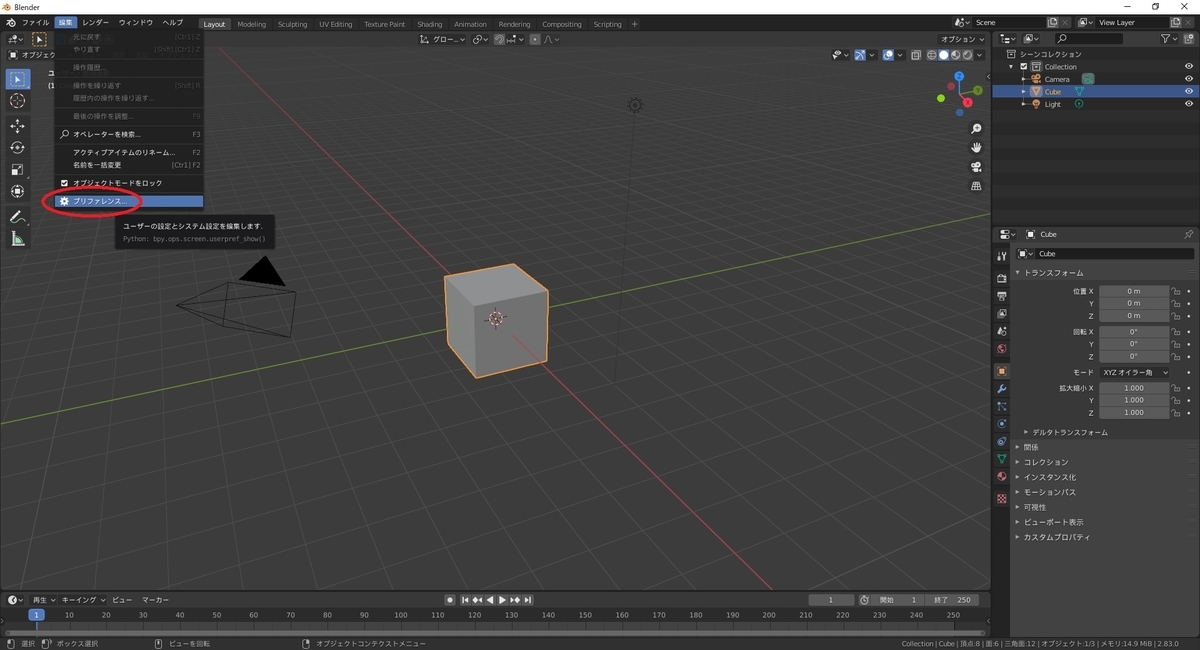
Task: Open the Marker menu in timeline
Action: 155,600
